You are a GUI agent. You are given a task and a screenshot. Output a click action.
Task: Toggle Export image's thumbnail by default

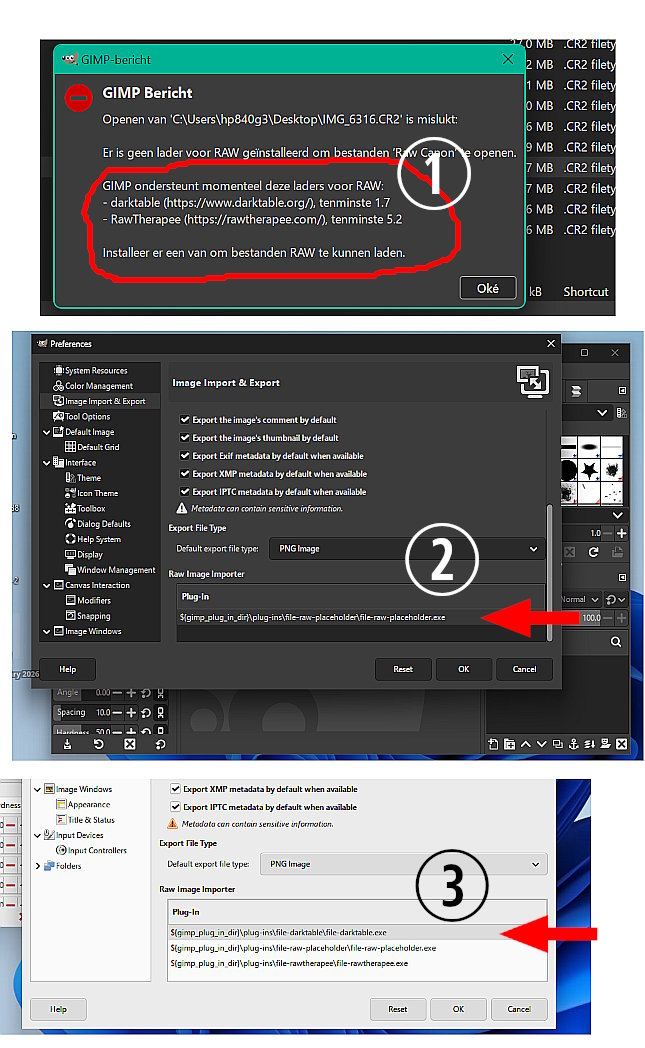click(185, 438)
